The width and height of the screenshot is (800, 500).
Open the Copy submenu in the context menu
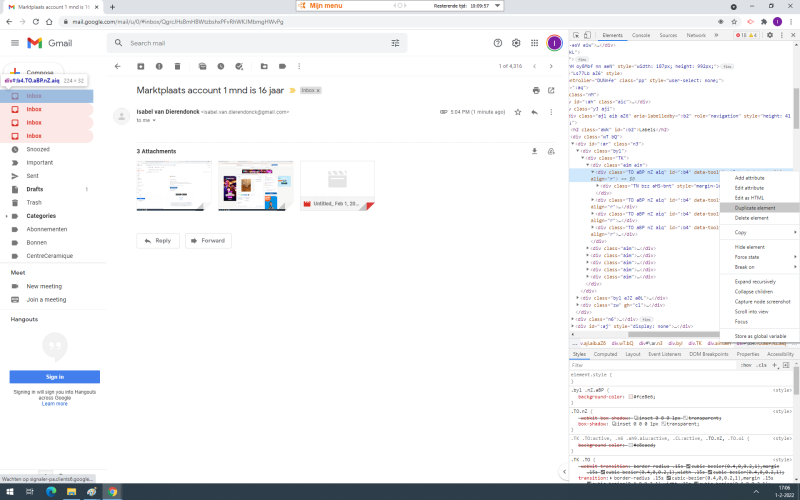tap(760, 233)
